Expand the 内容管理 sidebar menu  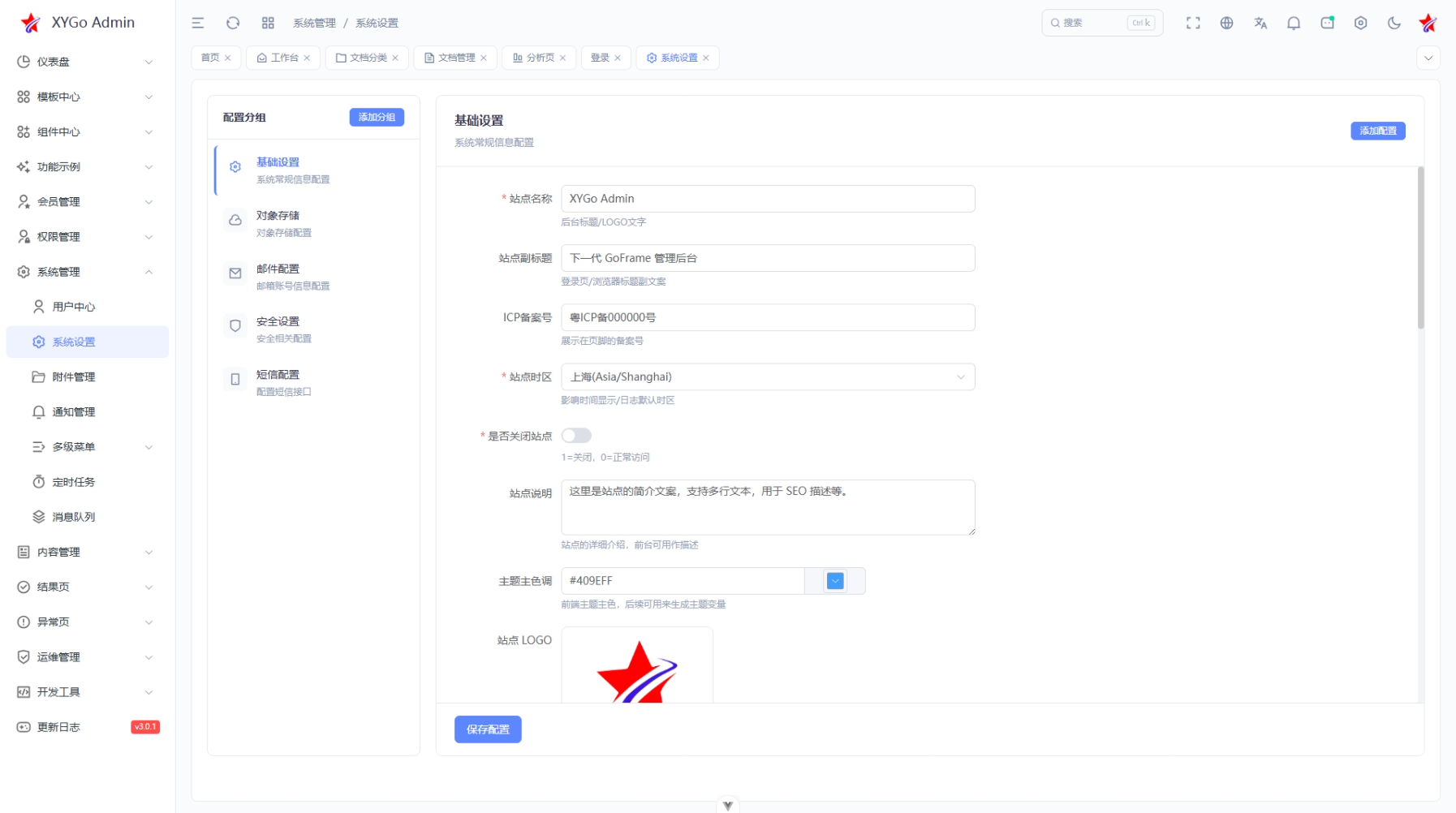[87, 552]
